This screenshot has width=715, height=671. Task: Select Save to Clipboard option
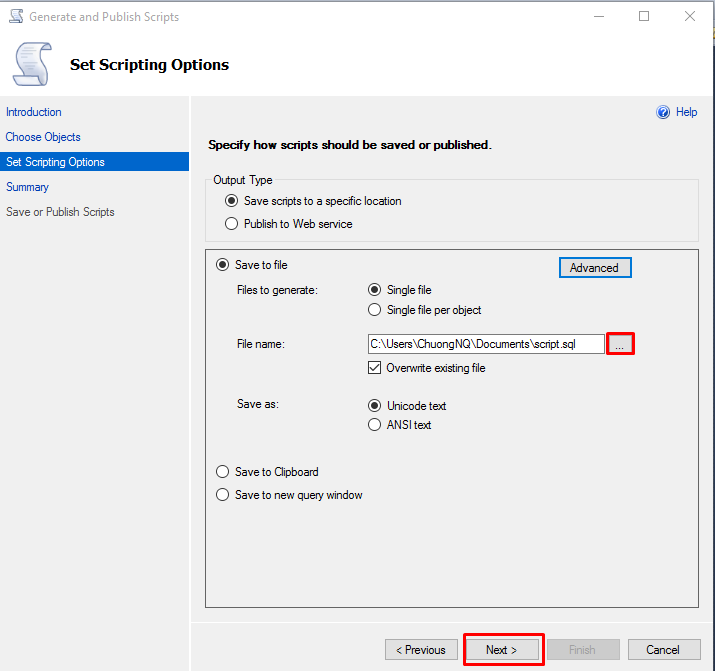tap(223, 471)
